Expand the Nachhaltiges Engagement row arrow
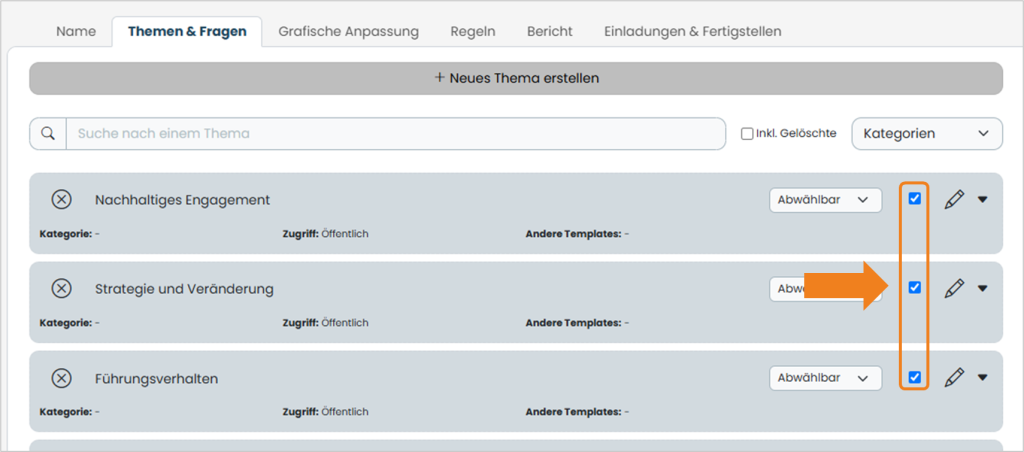This screenshot has width=1024, height=452. click(982, 199)
